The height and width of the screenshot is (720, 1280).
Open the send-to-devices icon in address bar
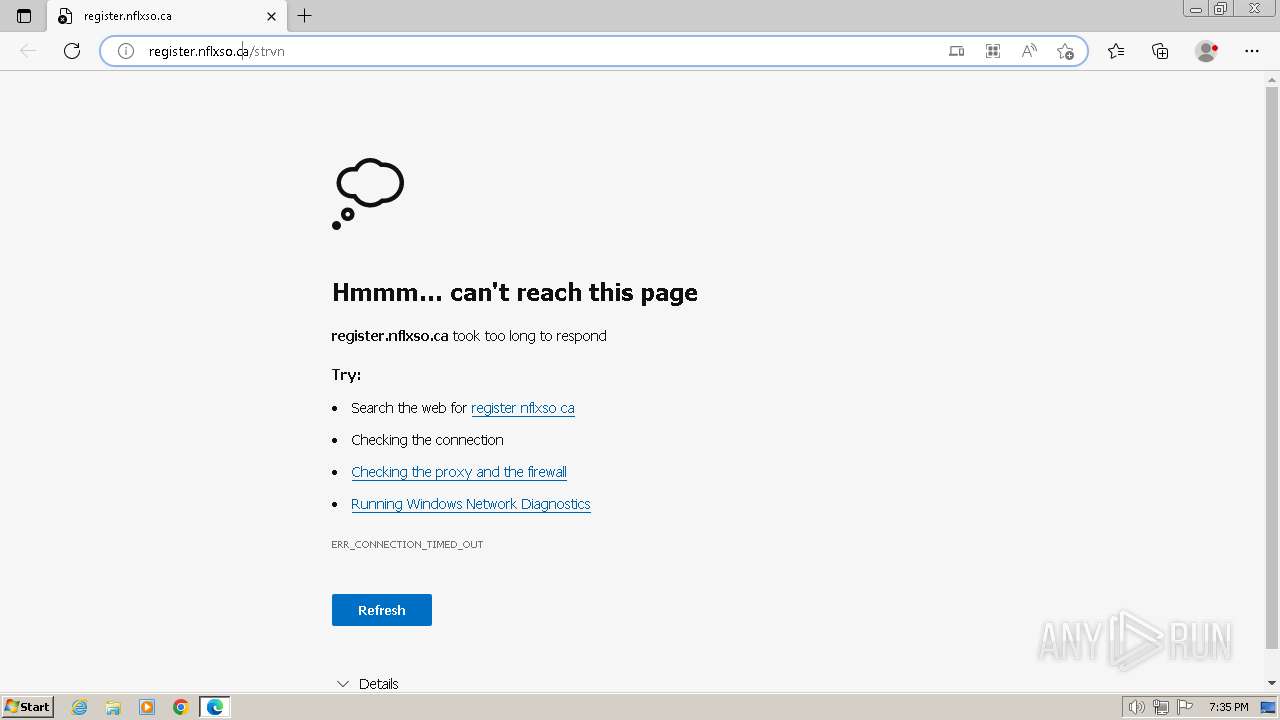point(957,51)
